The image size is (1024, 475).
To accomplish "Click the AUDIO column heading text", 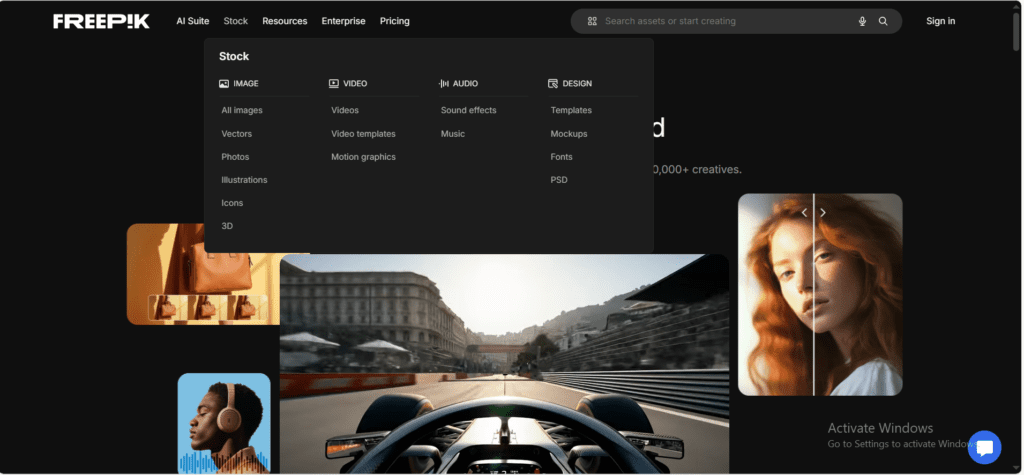I will [x=466, y=84].
